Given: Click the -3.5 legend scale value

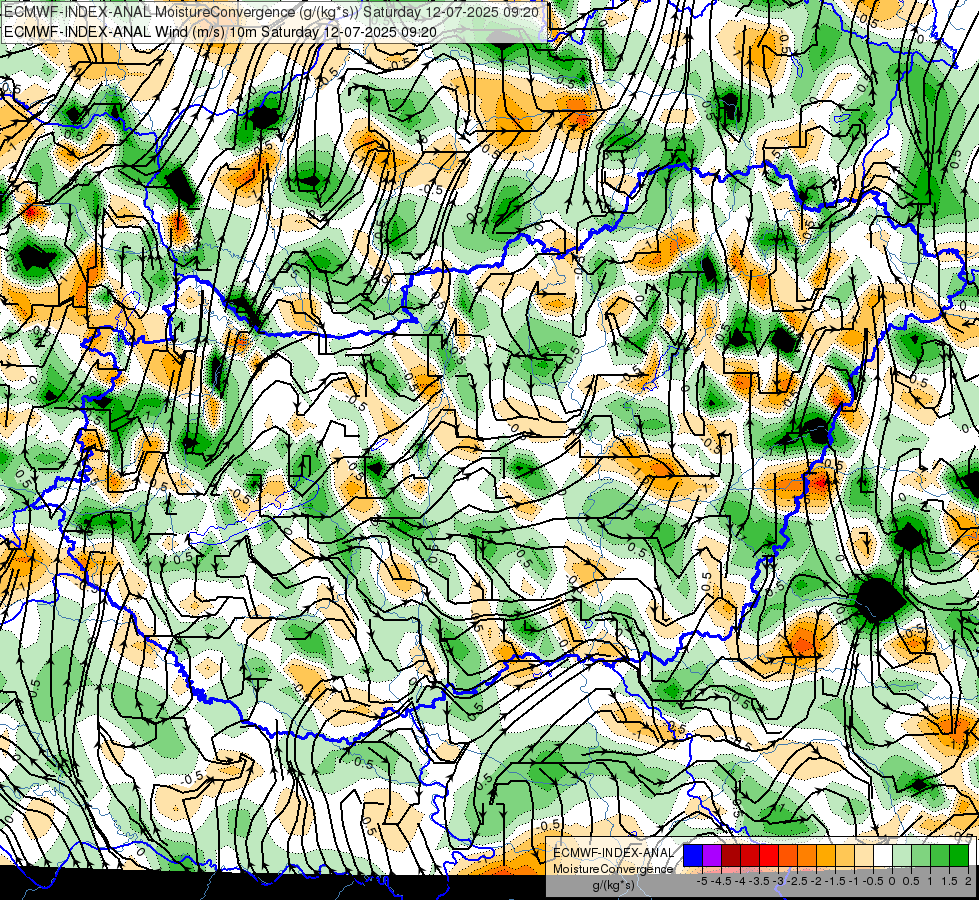Looking at the screenshot, I should tap(759, 881).
